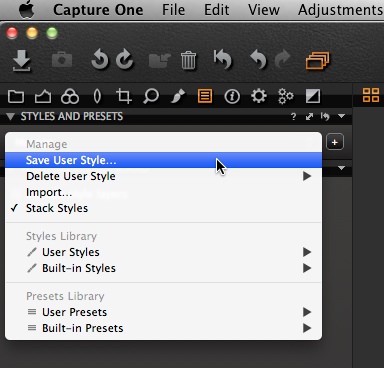Expand the User Presets submenu
384x368 pixels.
click(164, 312)
